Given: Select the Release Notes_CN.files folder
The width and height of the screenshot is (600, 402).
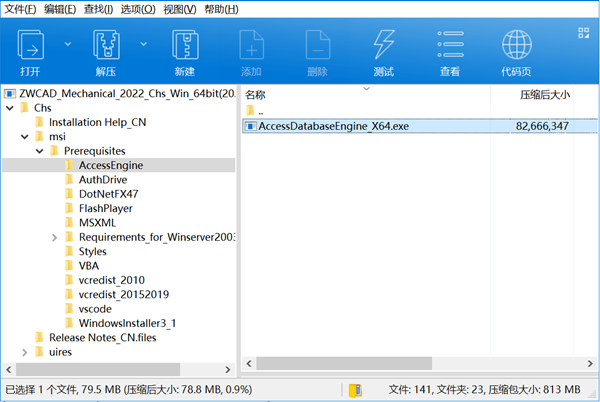Looking at the screenshot, I should (95, 338).
